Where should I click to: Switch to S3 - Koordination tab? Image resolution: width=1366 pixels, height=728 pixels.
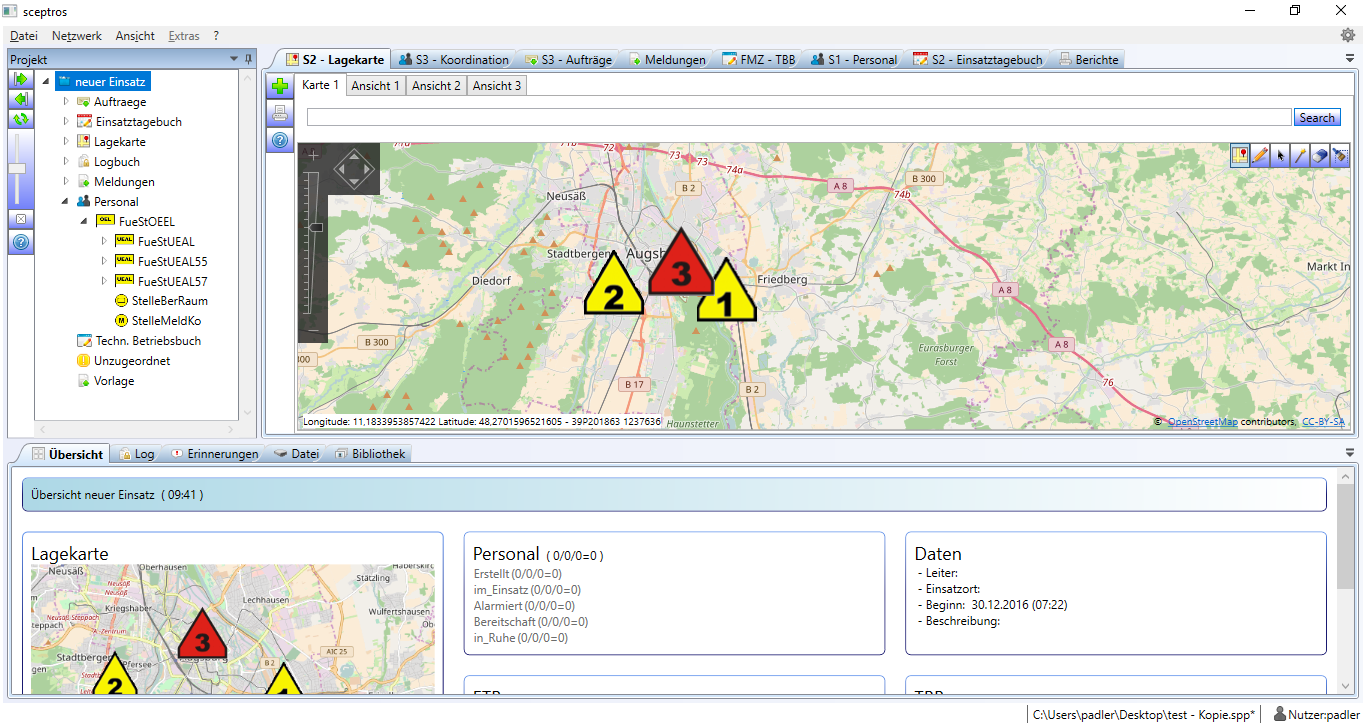(x=454, y=59)
